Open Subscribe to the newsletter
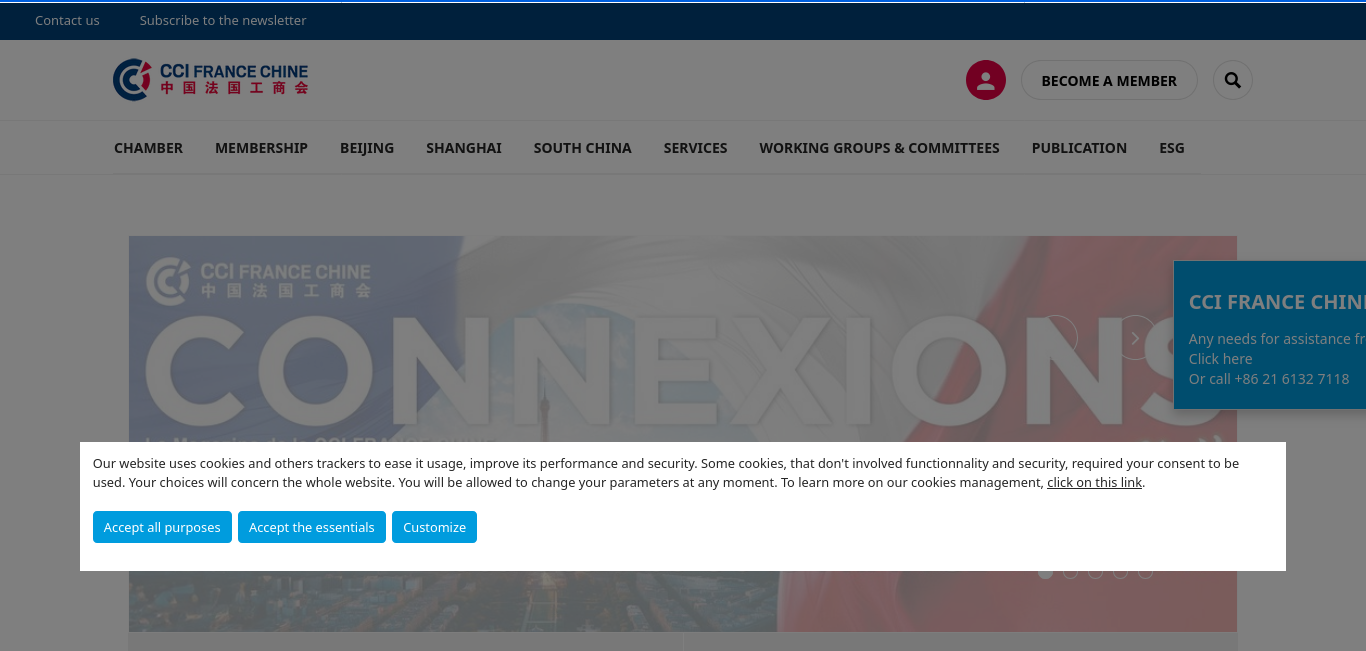Screen dimensions: 1366x651 (x=223, y=20)
